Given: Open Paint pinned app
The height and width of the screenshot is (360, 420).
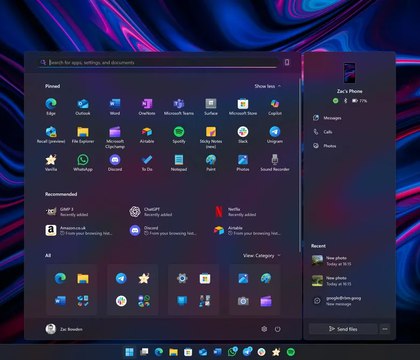Looking at the screenshot, I should click(211, 163).
